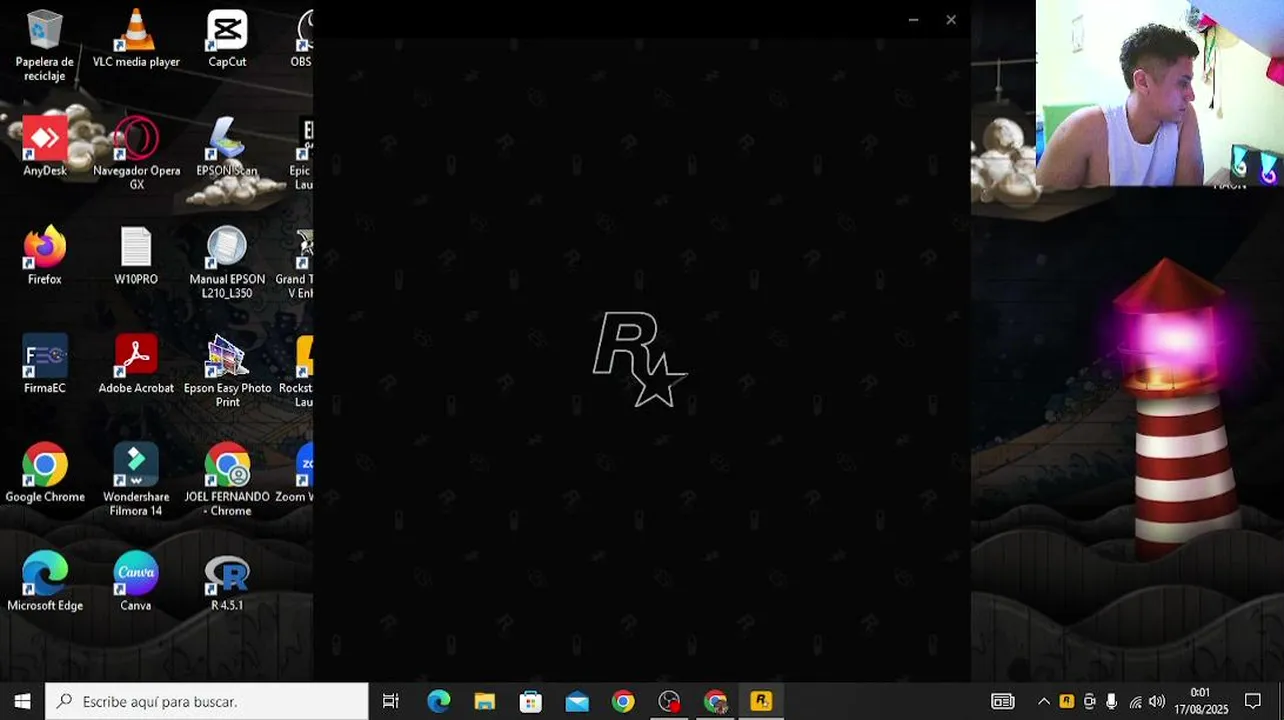Viewport: 1284px width, 720px height.
Task: Open File Explorer from the taskbar
Action: click(x=485, y=701)
